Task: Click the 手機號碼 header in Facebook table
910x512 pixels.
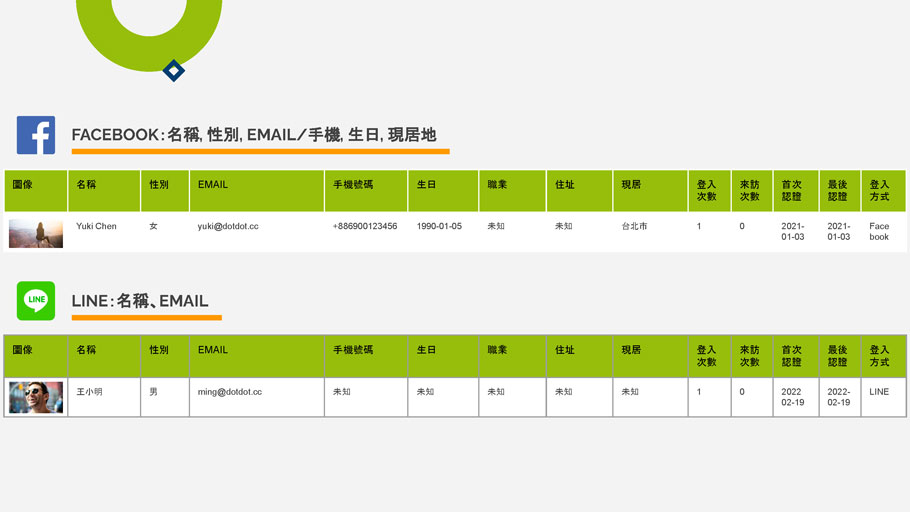Action: (x=353, y=185)
